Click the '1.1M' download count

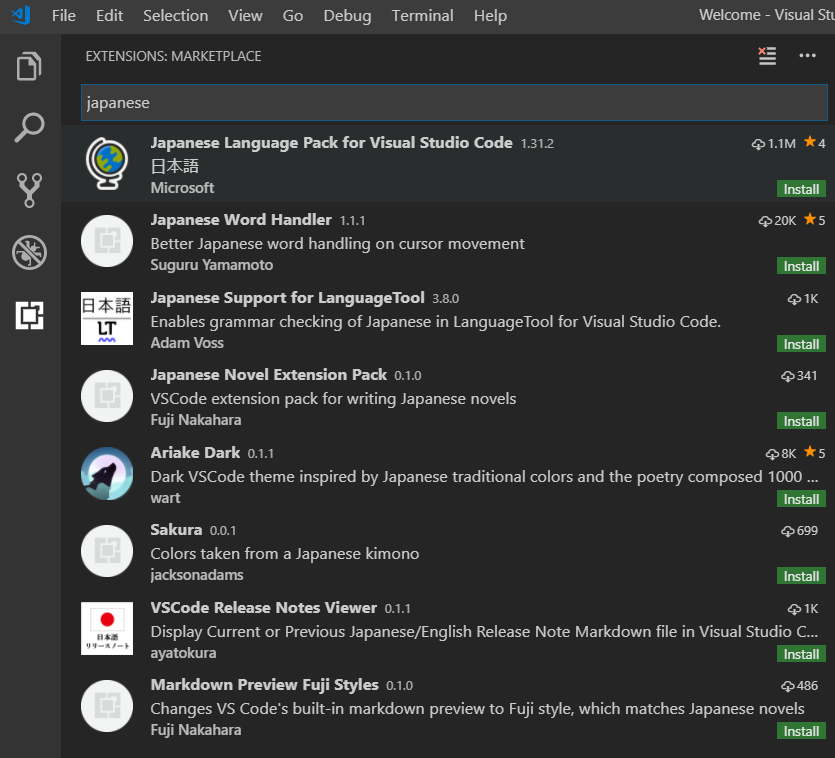pyautogui.click(x=774, y=143)
